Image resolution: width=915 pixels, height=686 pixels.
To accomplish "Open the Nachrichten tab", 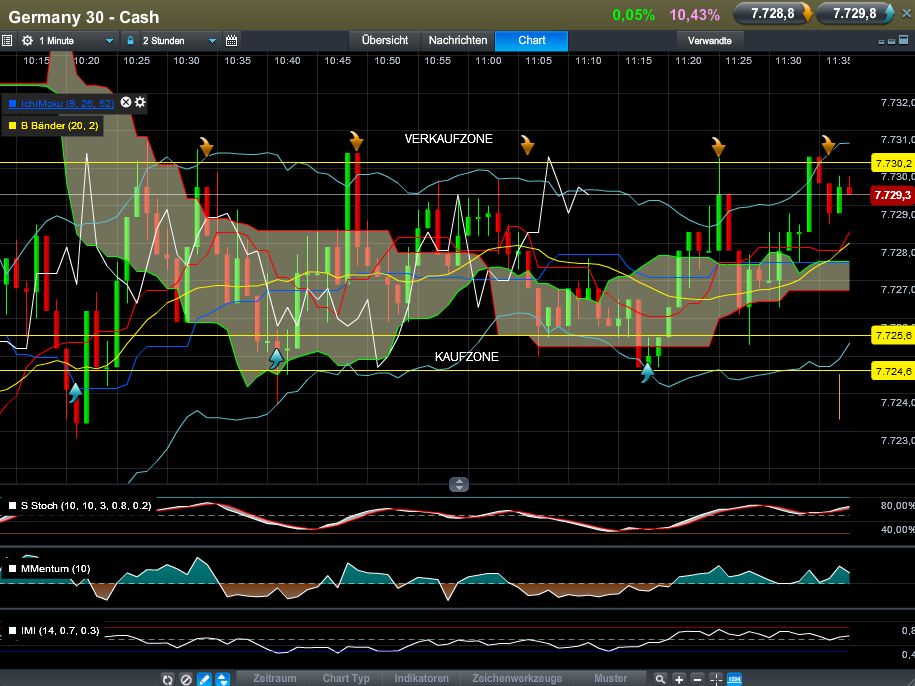I will (x=458, y=41).
